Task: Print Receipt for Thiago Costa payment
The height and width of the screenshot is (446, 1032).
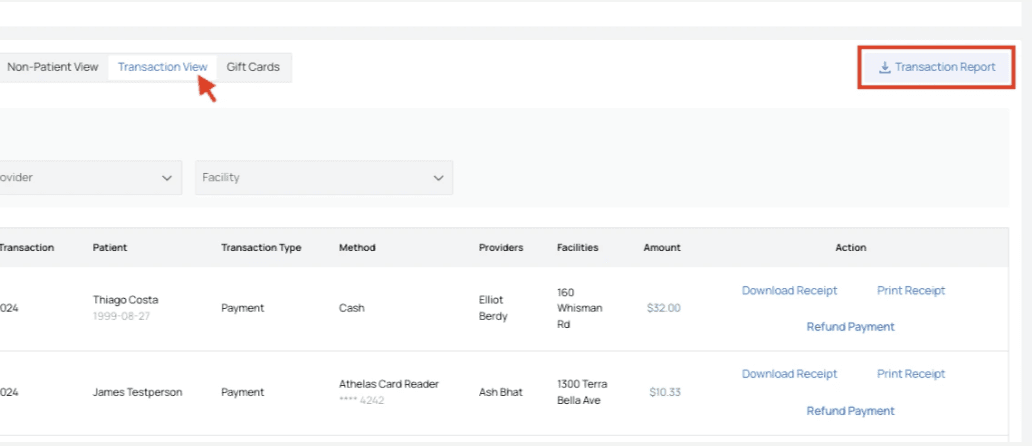Action: [910, 291]
